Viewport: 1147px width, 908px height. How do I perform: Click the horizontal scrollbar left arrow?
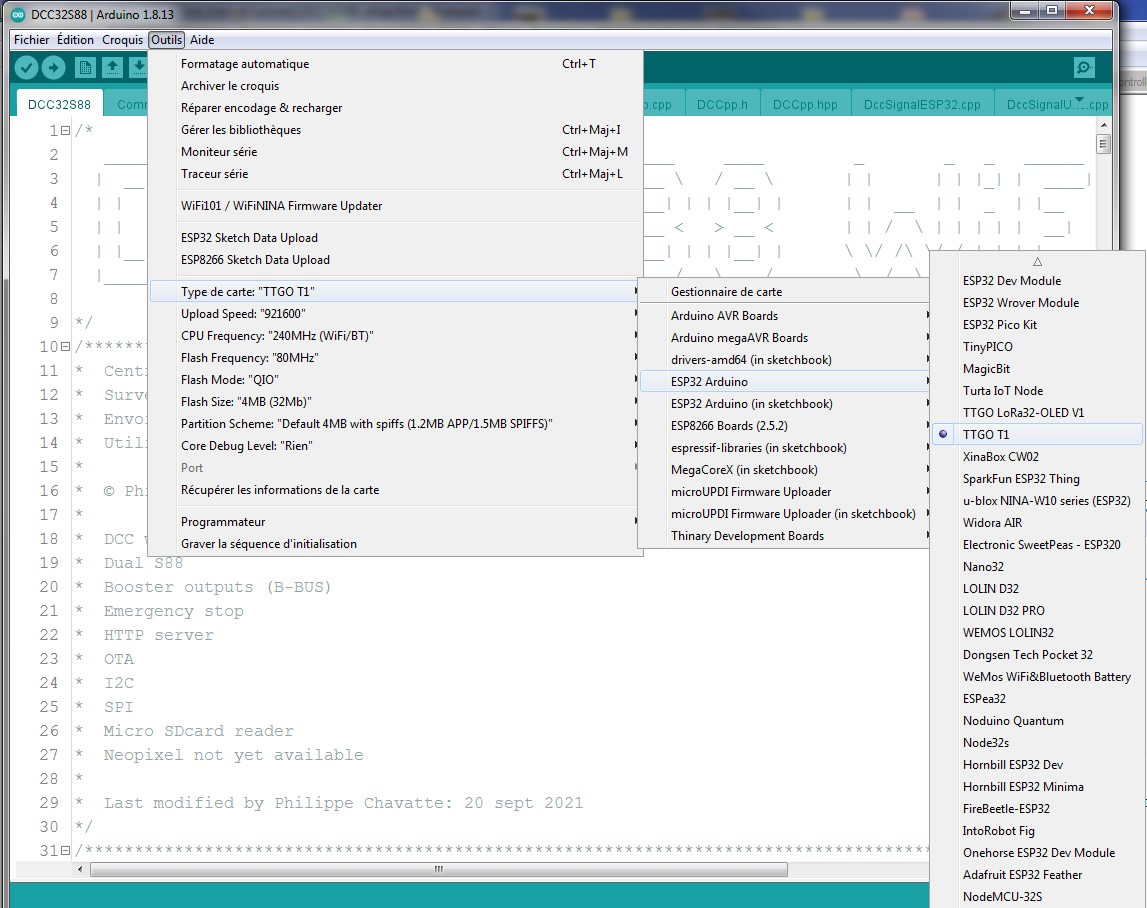(80, 869)
